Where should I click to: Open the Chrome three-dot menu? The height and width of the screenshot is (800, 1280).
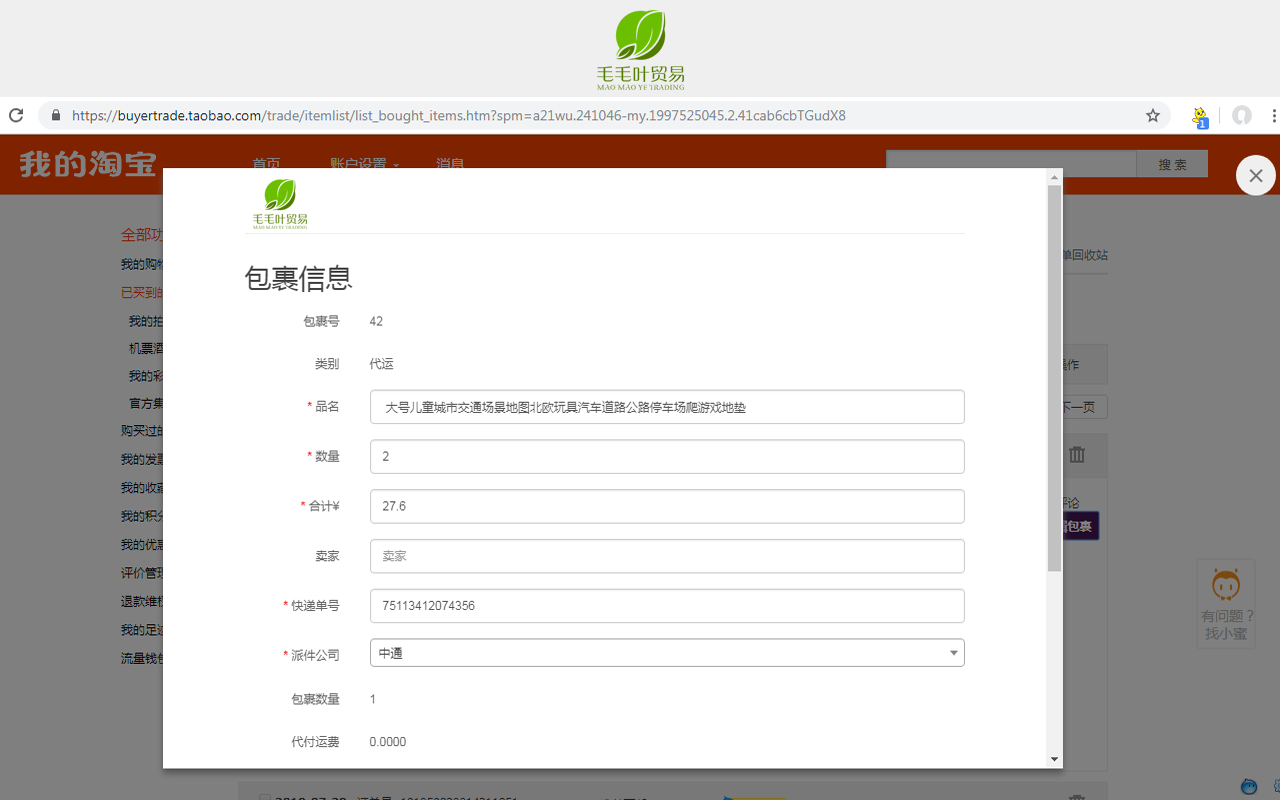tap(1272, 116)
